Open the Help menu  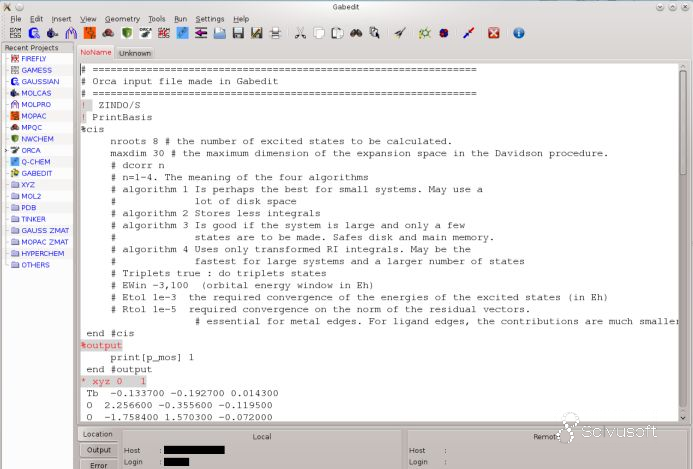point(241,19)
